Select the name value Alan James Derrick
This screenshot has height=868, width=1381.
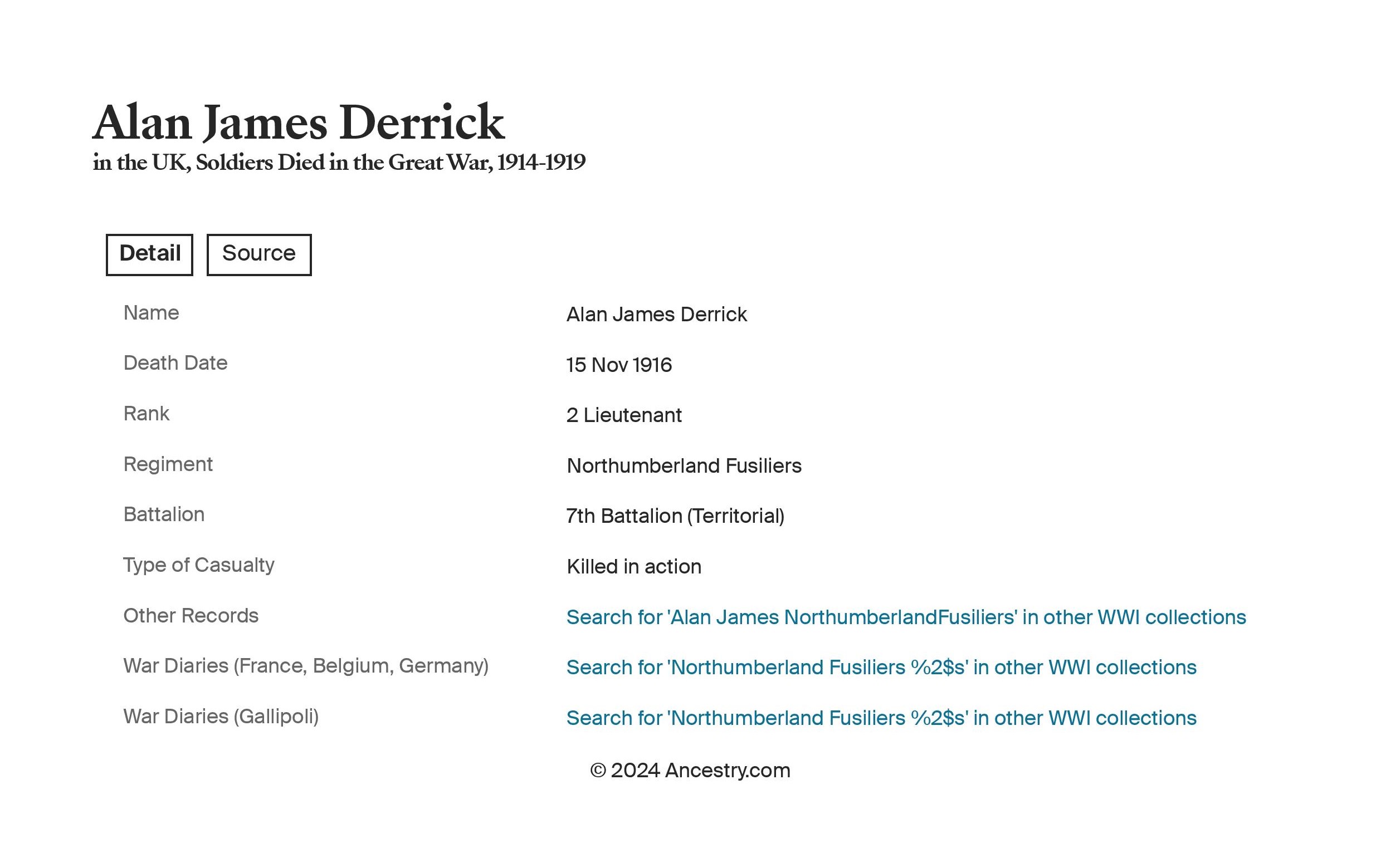657,315
